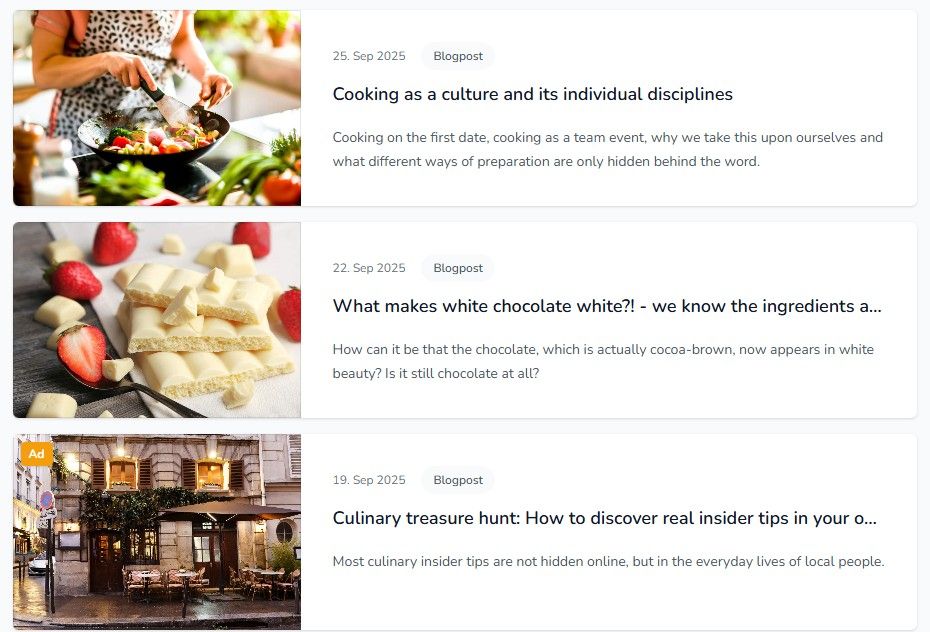This screenshot has width=930, height=632.
Task: Open the white chocolate and strawberries thumbnail
Action: click(x=157, y=320)
